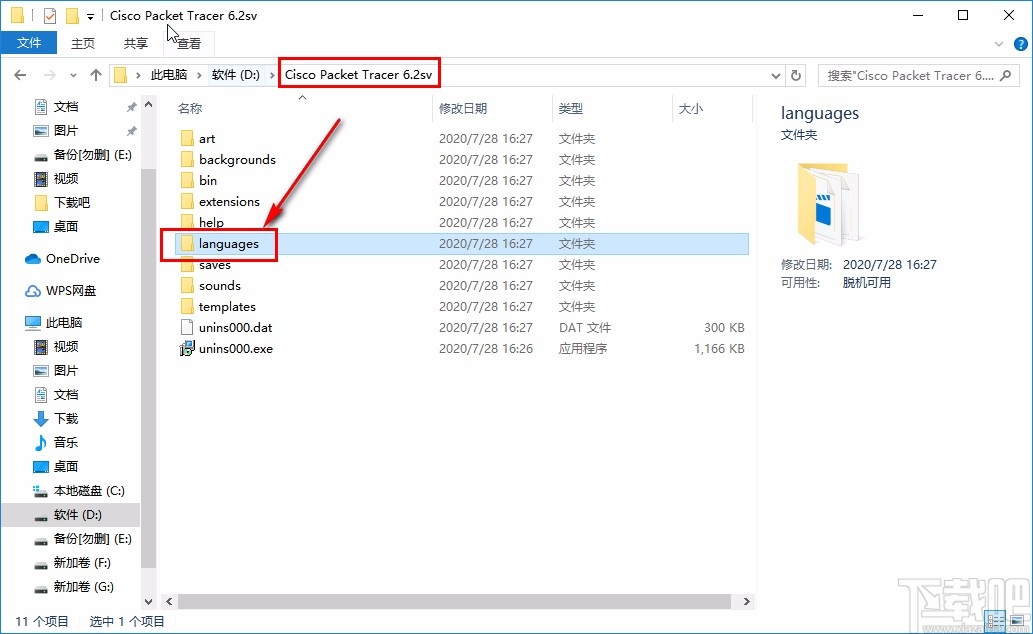Image resolution: width=1033 pixels, height=634 pixels.
Task: Open 新加卷 (F:) drive
Action: coord(72,563)
